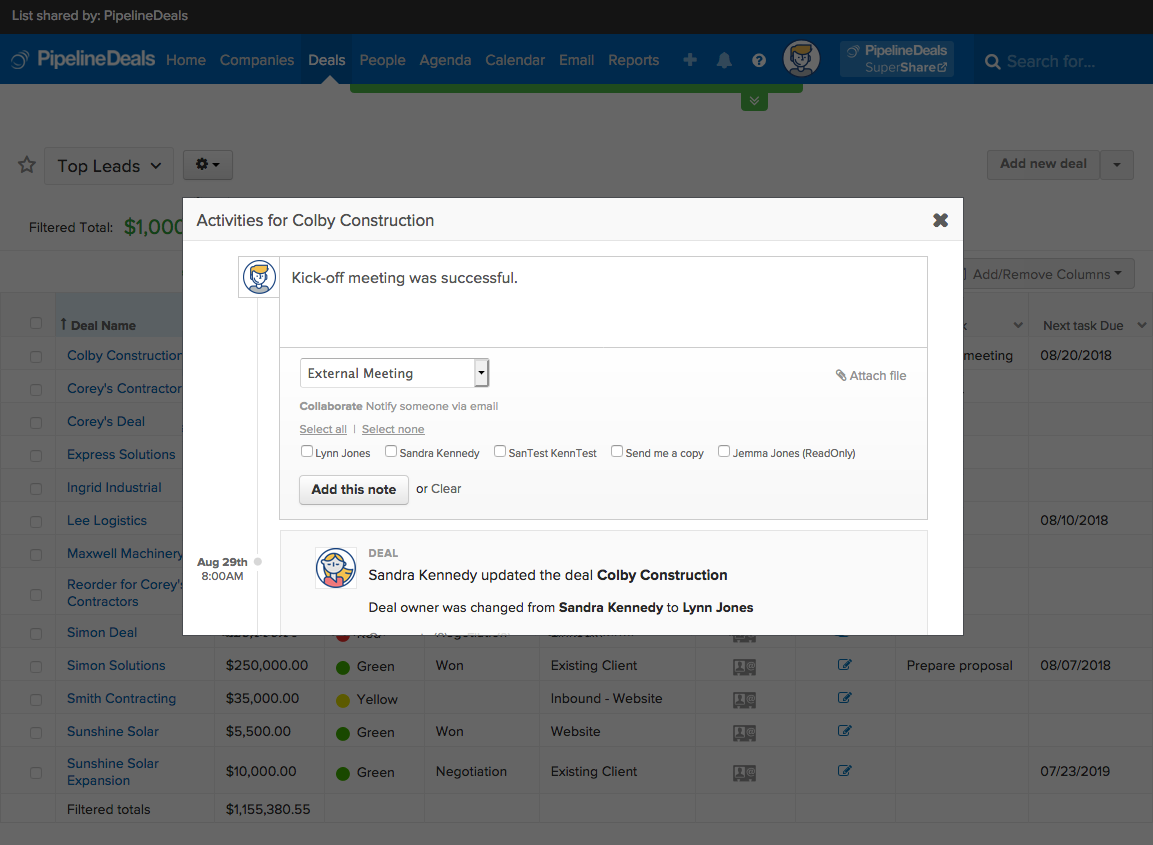Click green status dot in Sunshine Solar Expansion row

tap(343, 774)
